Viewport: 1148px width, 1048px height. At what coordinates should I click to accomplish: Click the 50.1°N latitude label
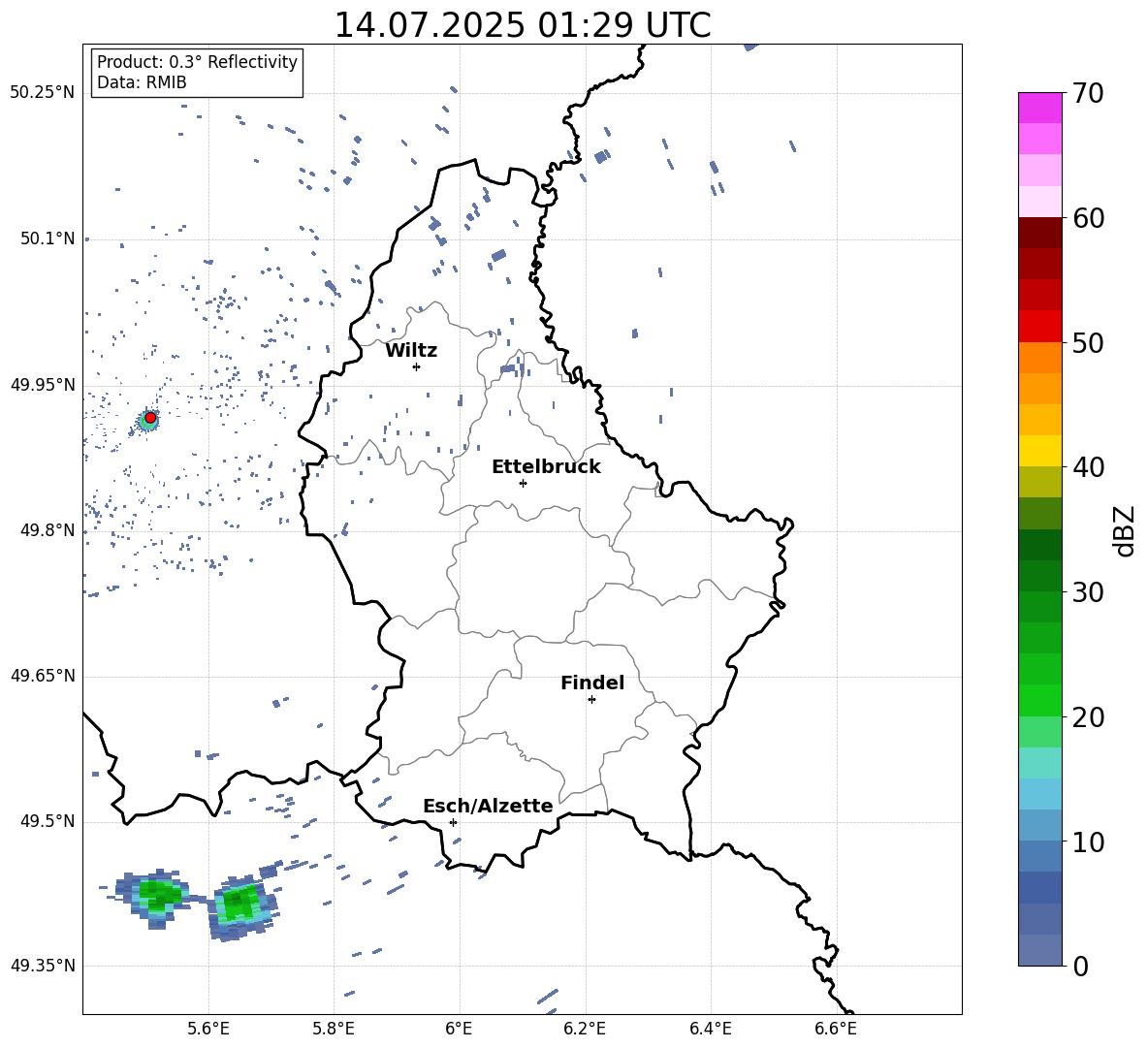[x=48, y=238]
